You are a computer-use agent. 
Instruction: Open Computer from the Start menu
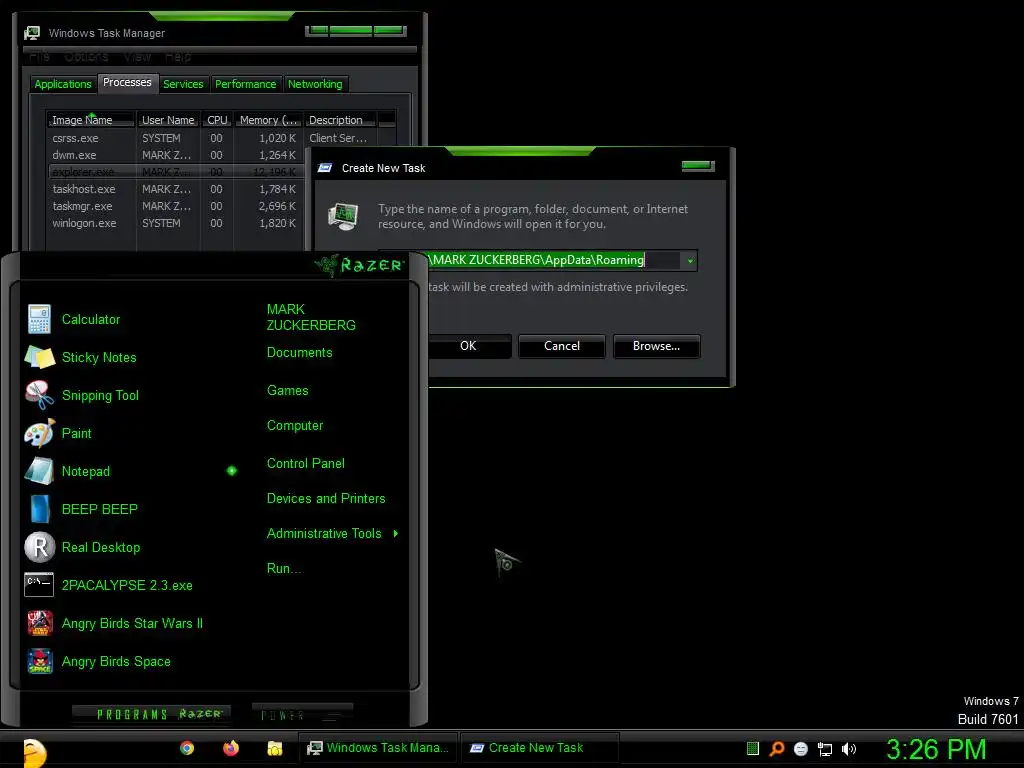coord(295,426)
